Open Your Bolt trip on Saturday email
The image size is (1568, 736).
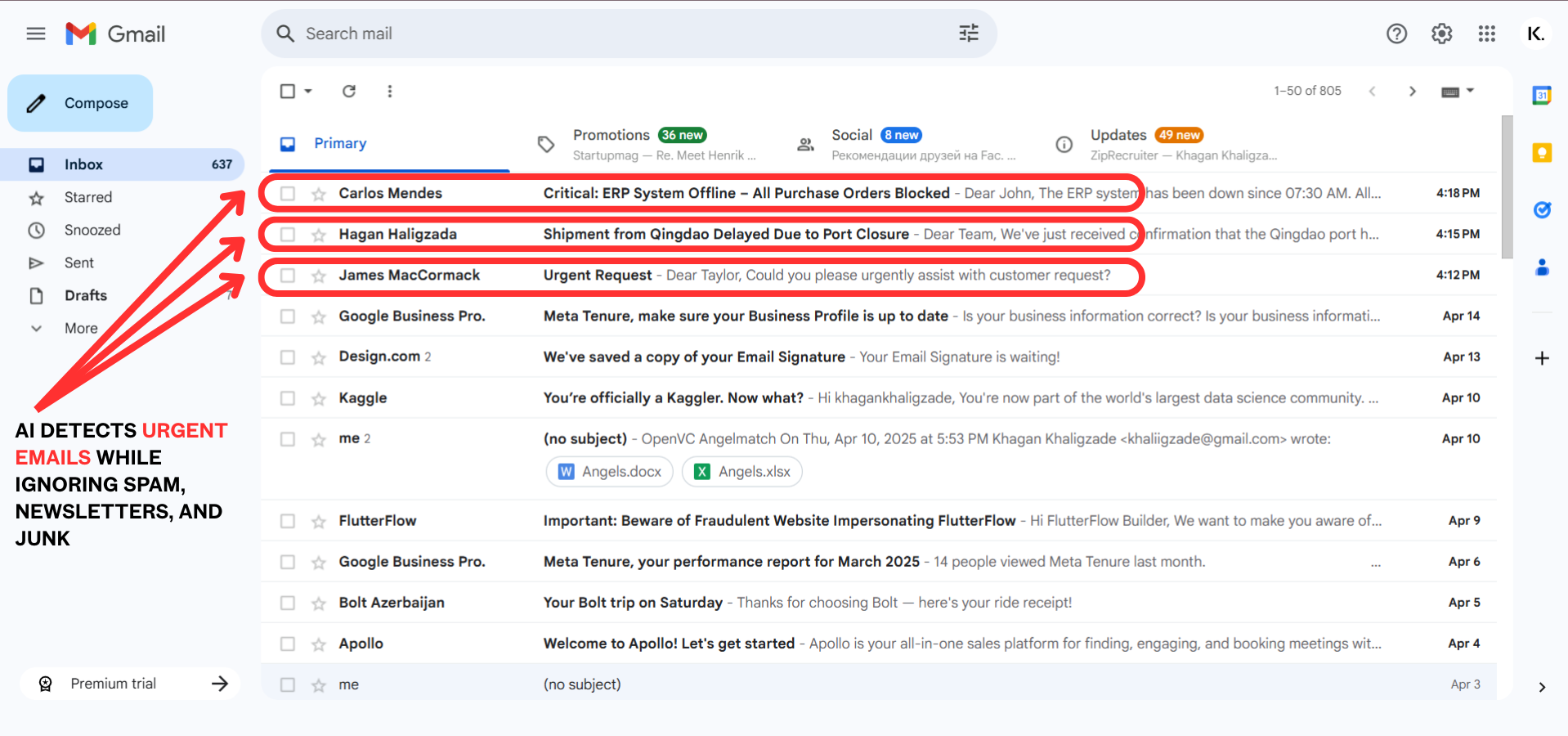(x=879, y=603)
